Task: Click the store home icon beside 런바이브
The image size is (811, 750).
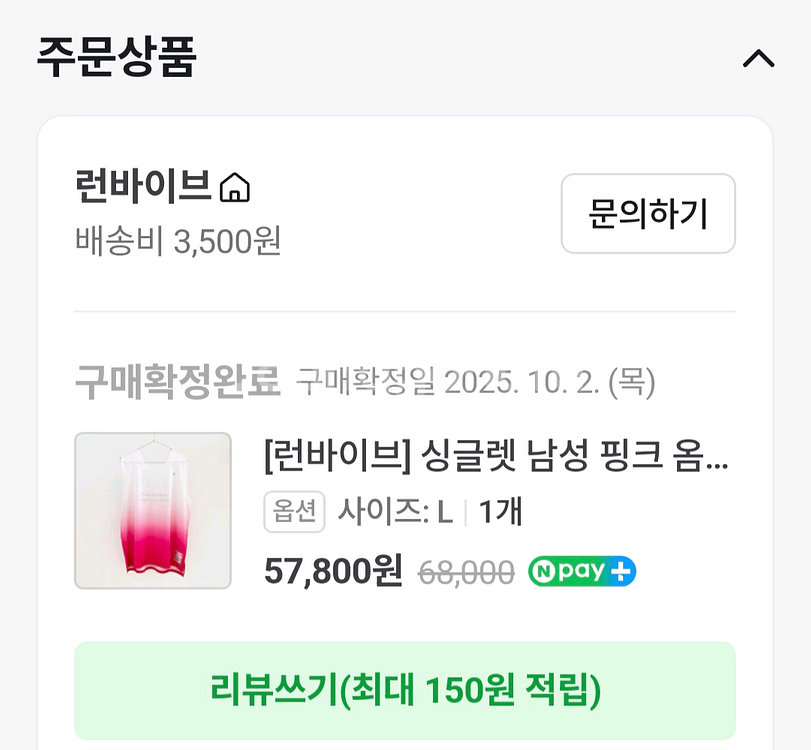Action: [235, 187]
